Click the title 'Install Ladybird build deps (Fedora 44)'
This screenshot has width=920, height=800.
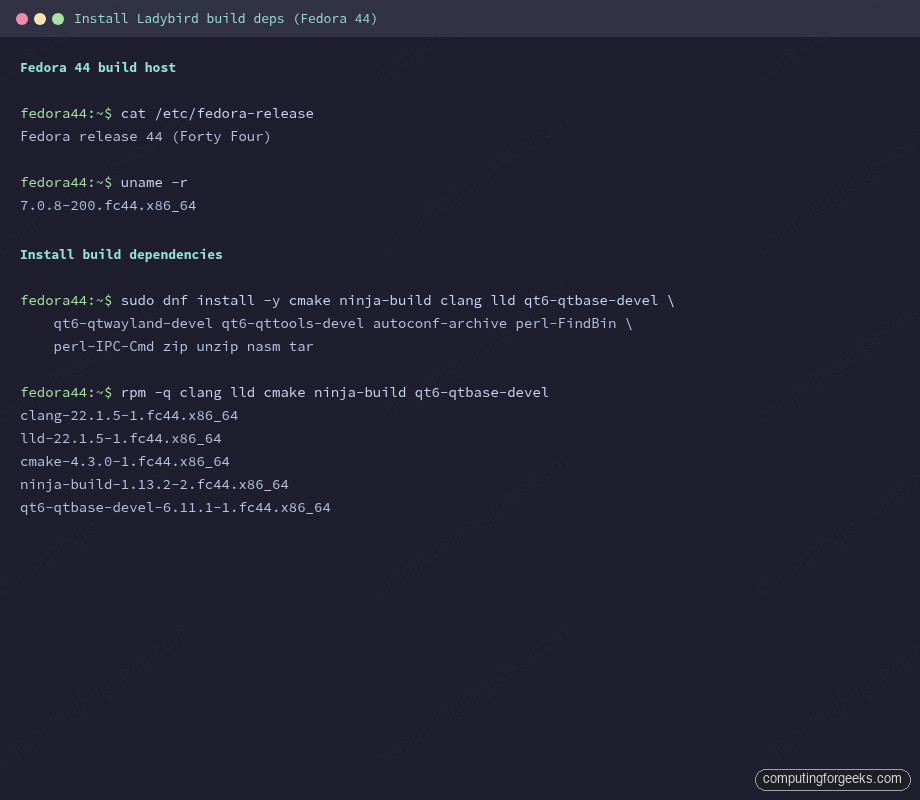click(225, 19)
